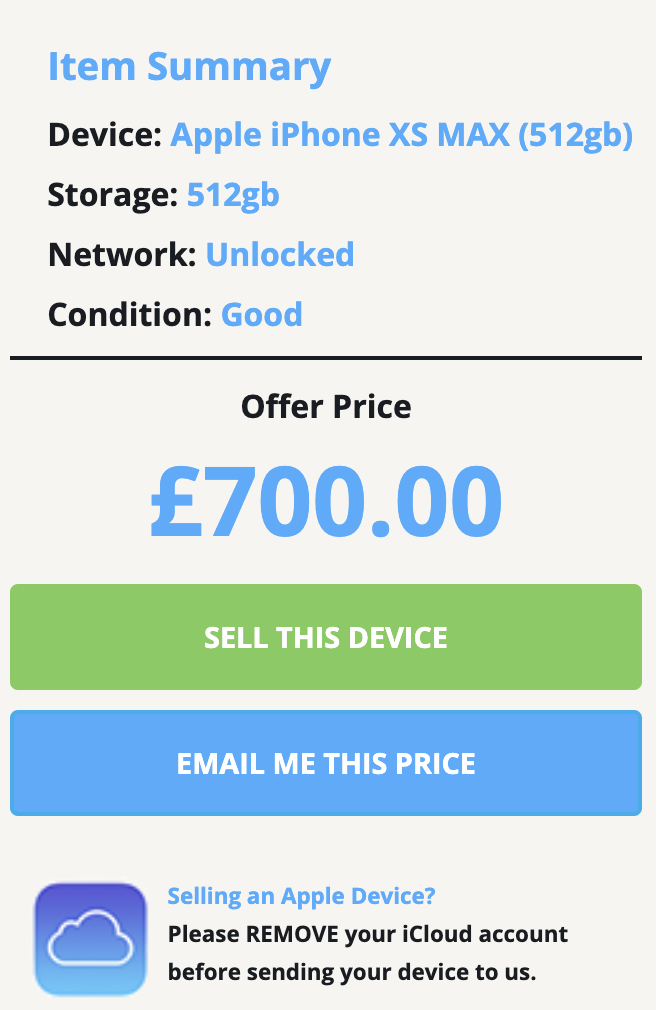
Task: Open the Selling an Apple Device? link
Action: click(x=301, y=895)
